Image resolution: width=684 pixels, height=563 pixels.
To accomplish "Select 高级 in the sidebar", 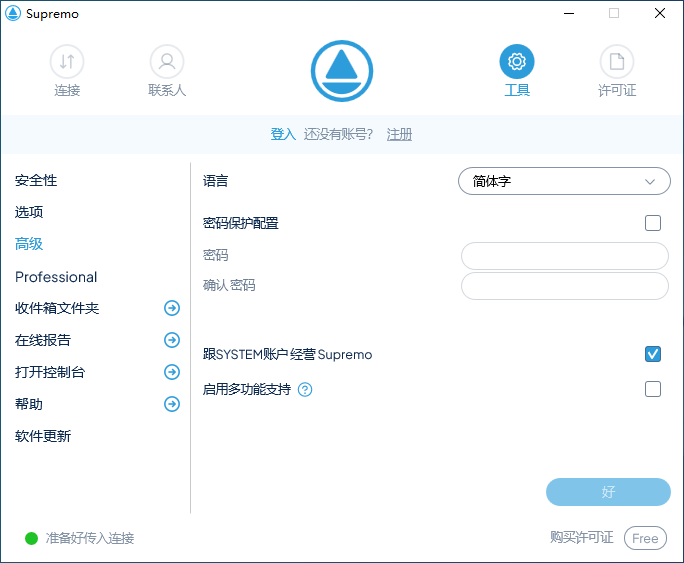I will pyautogui.click(x=29, y=244).
